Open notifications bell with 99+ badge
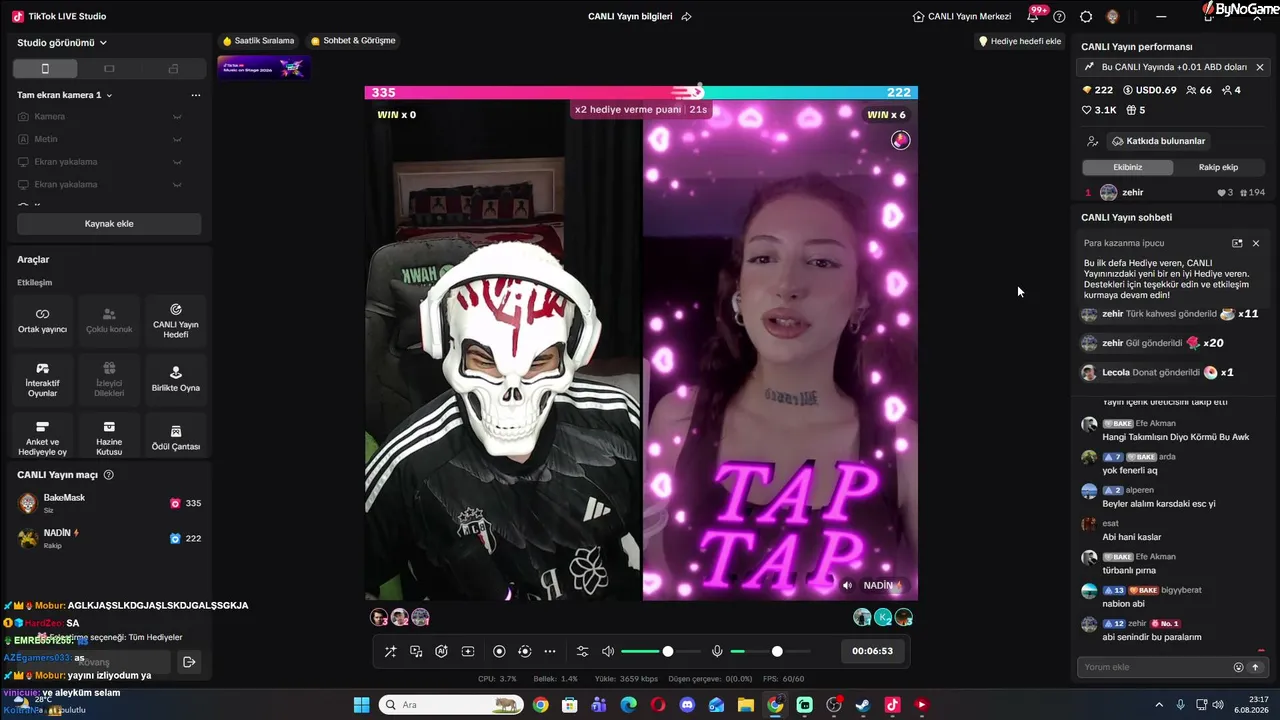Viewport: 1280px width, 720px height. 1033,16
